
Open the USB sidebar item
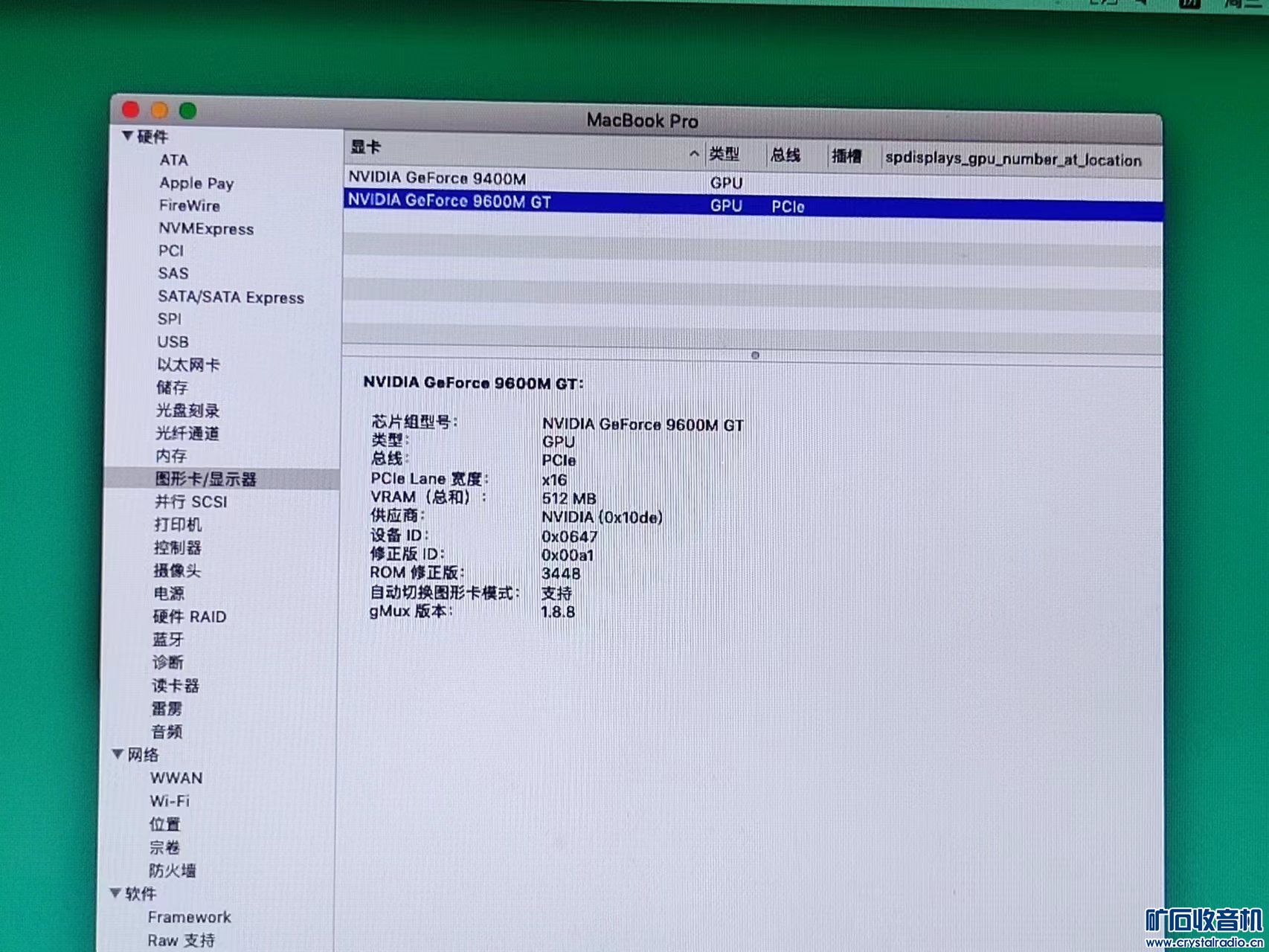[x=173, y=341]
